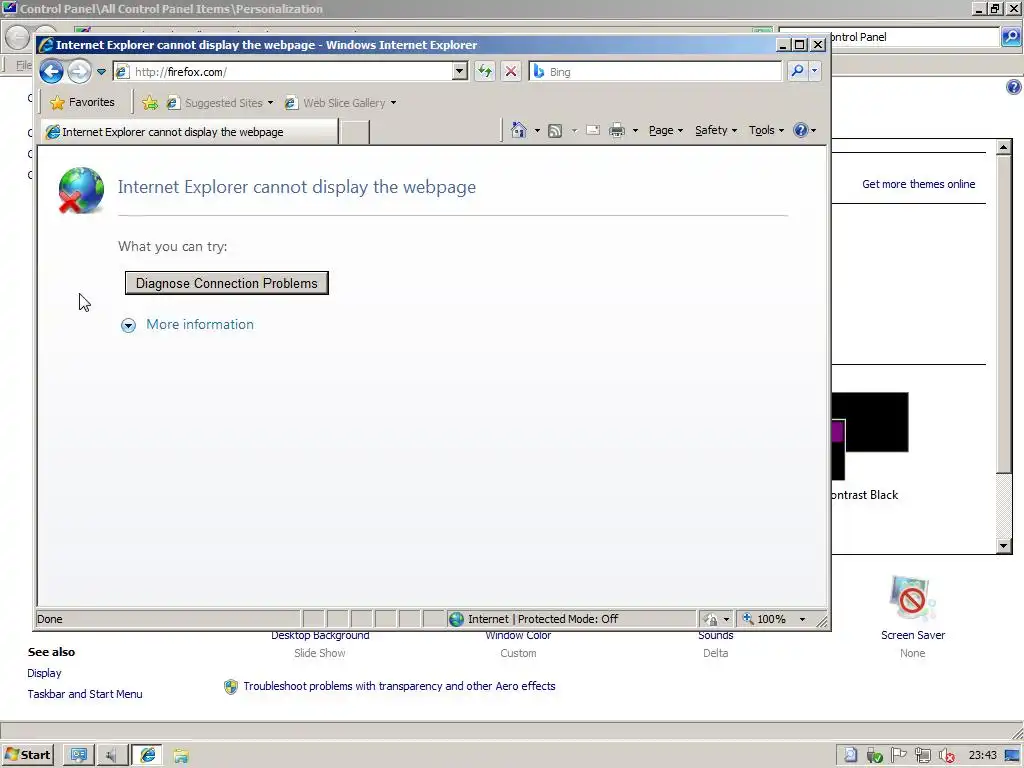This screenshot has width=1024, height=768.
Task: Click the muted volume tray icon
Action: pos(946,755)
